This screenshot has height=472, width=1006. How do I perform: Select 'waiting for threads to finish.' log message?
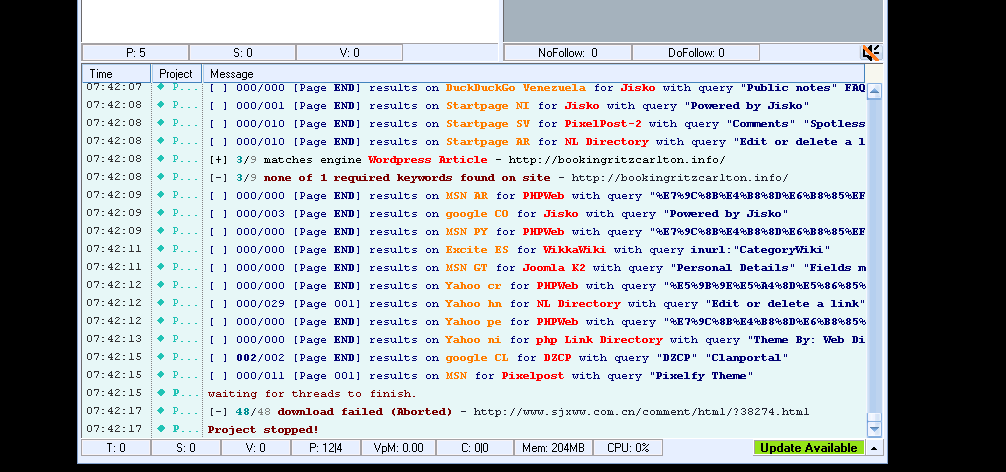(x=312, y=394)
